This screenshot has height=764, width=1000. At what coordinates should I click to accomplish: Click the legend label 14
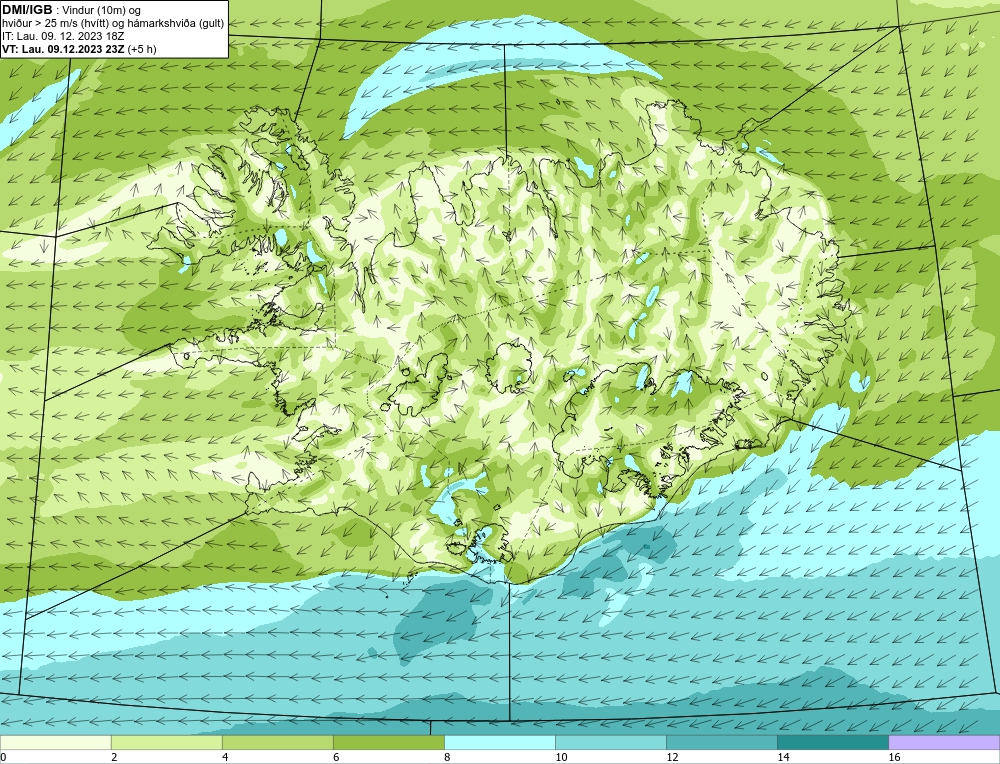783,757
